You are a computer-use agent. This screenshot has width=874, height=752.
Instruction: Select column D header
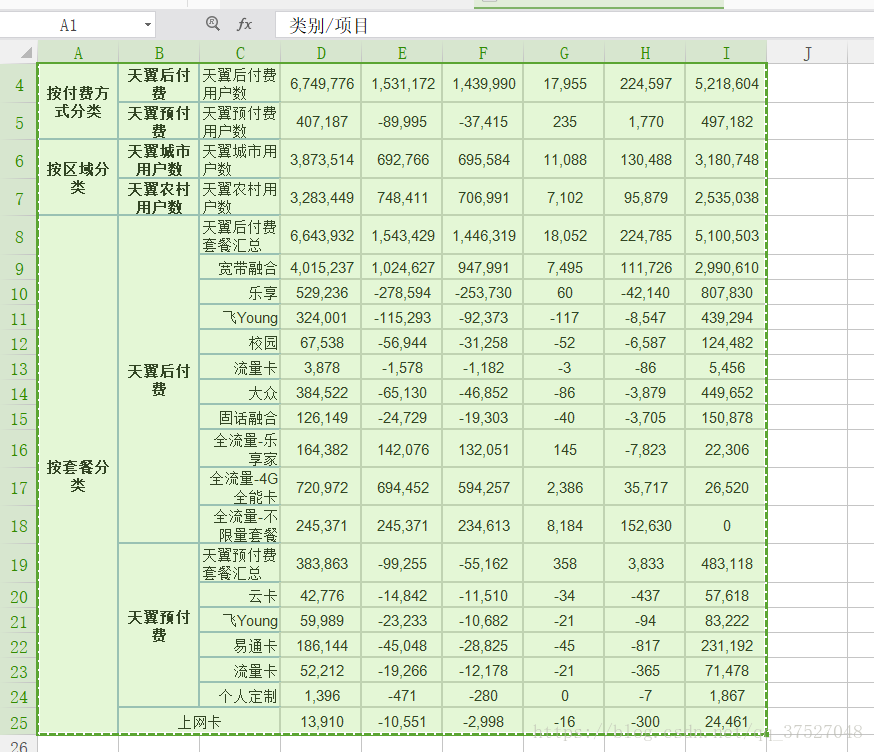click(321, 53)
